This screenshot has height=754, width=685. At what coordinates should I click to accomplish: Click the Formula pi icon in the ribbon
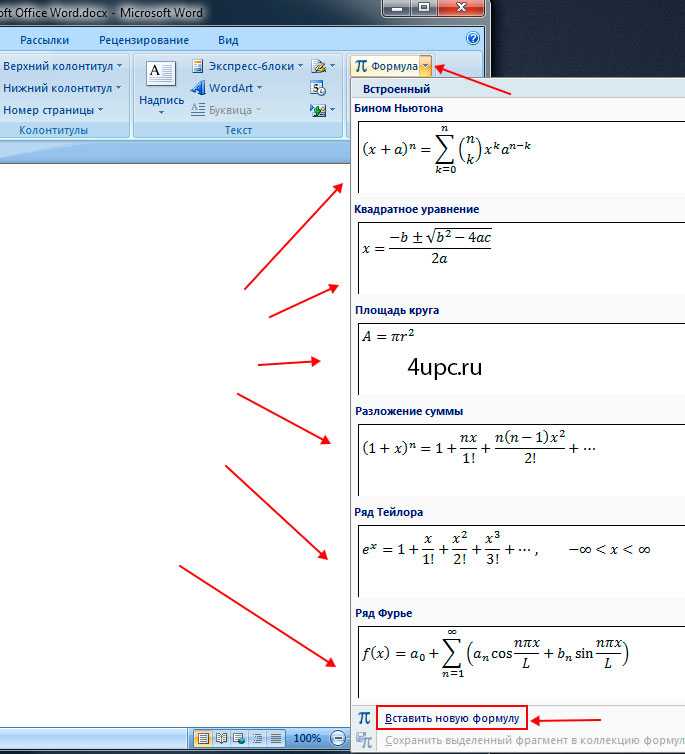(361, 66)
